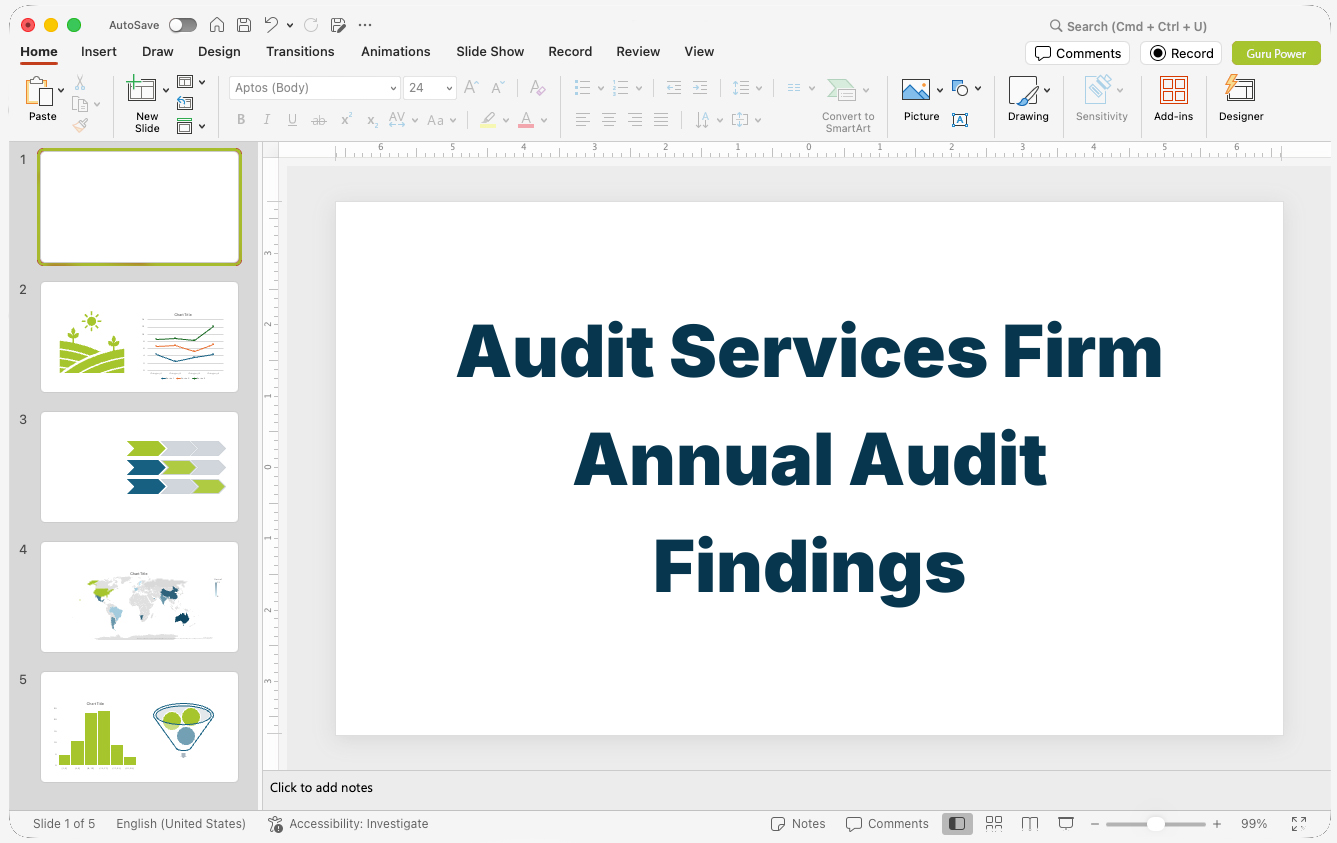Switch to the Animations tab
This screenshot has width=1337, height=843.
(396, 51)
